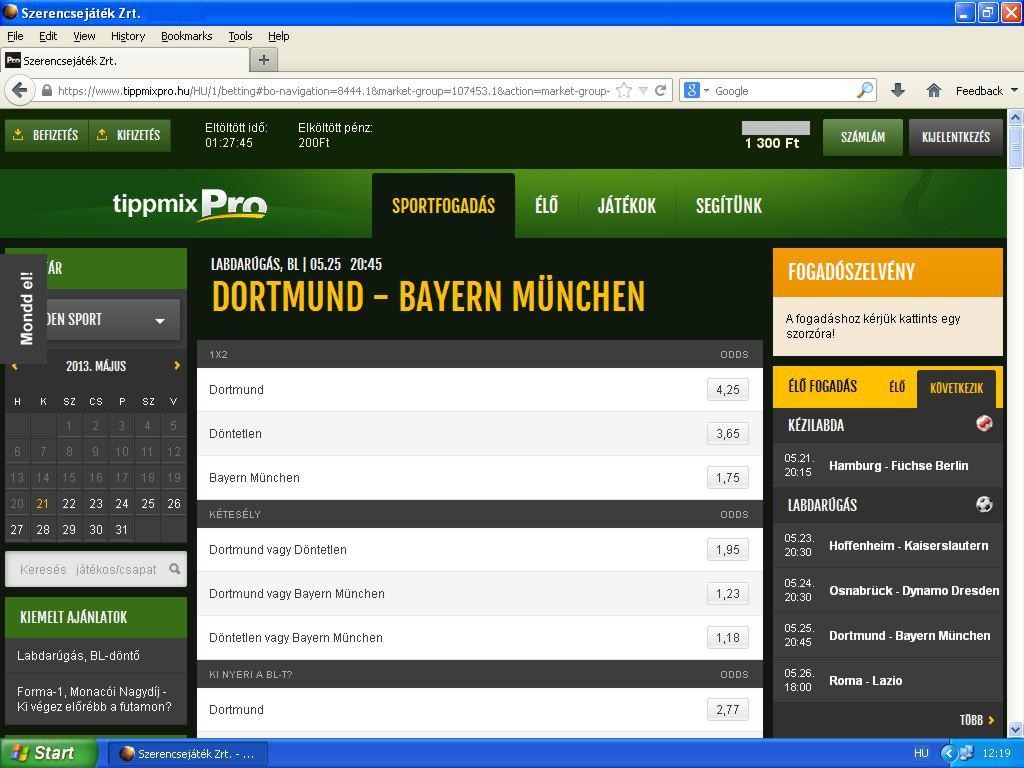Select Döntetlen vagy Bayern München odds 1,18
The height and width of the screenshot is (768, 1024).
728,638
